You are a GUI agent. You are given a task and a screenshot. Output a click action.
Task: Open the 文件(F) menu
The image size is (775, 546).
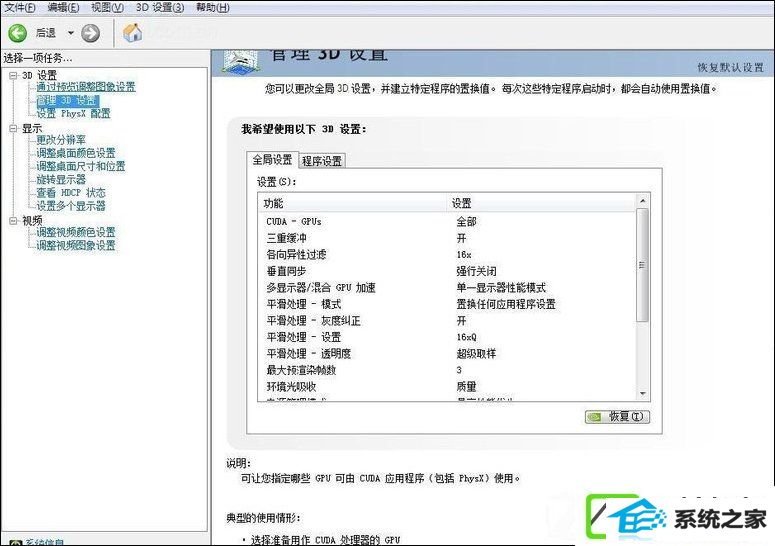[20, 7]
